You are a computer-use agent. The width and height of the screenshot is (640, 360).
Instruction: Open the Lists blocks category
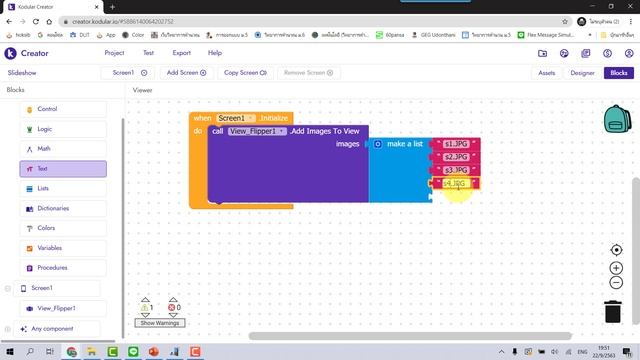pos(63,189)
